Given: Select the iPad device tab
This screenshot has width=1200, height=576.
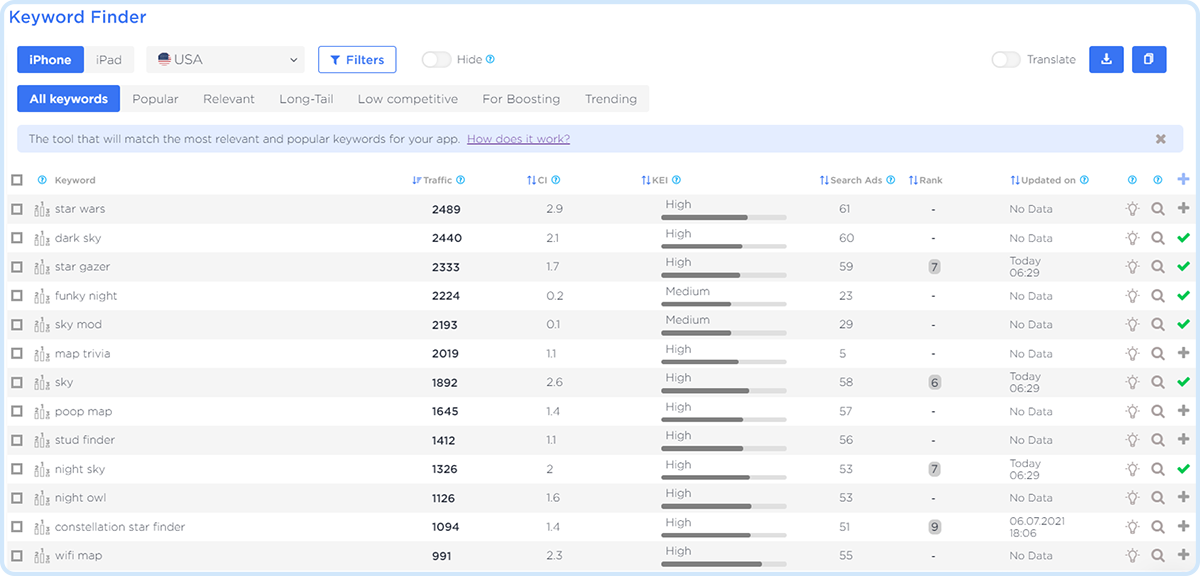Looking at the screenshot, I should [x=109, y=60].
